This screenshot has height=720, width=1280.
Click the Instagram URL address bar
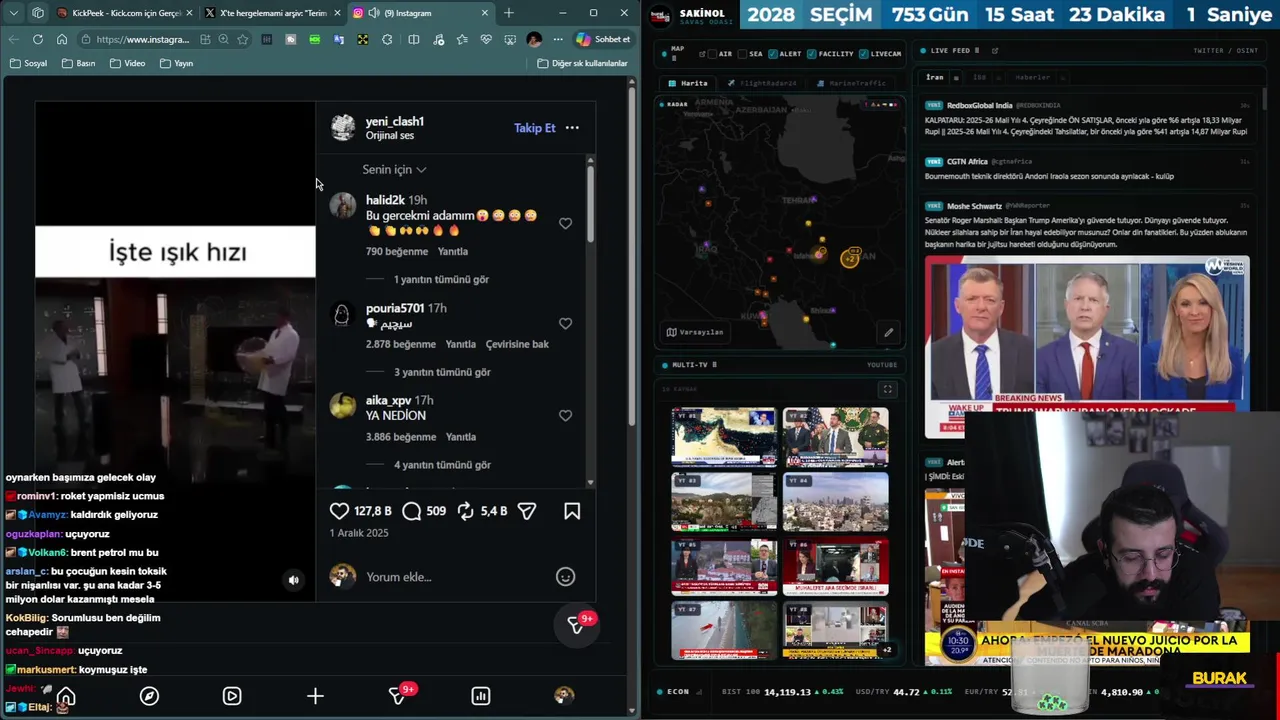(143, 39)
